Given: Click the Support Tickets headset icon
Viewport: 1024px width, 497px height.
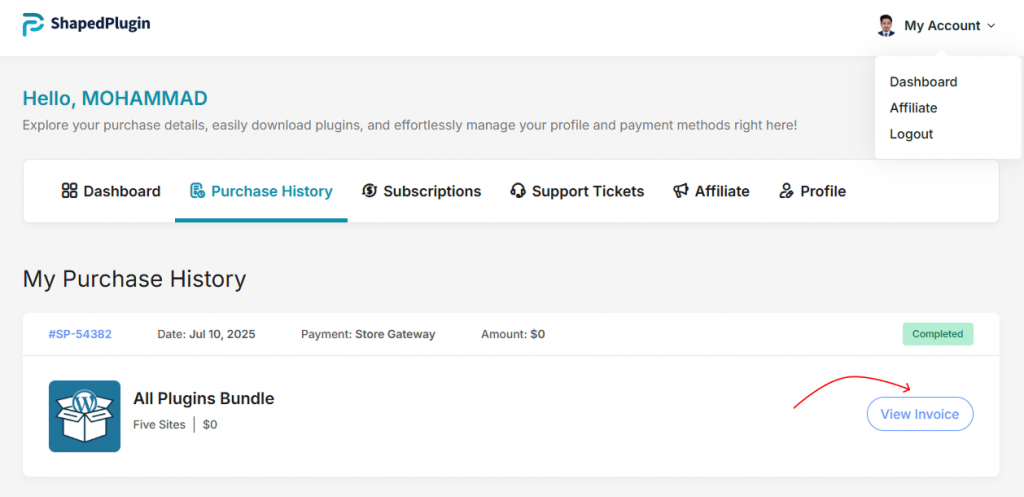Looking at the screenshot, I should 518,191.
